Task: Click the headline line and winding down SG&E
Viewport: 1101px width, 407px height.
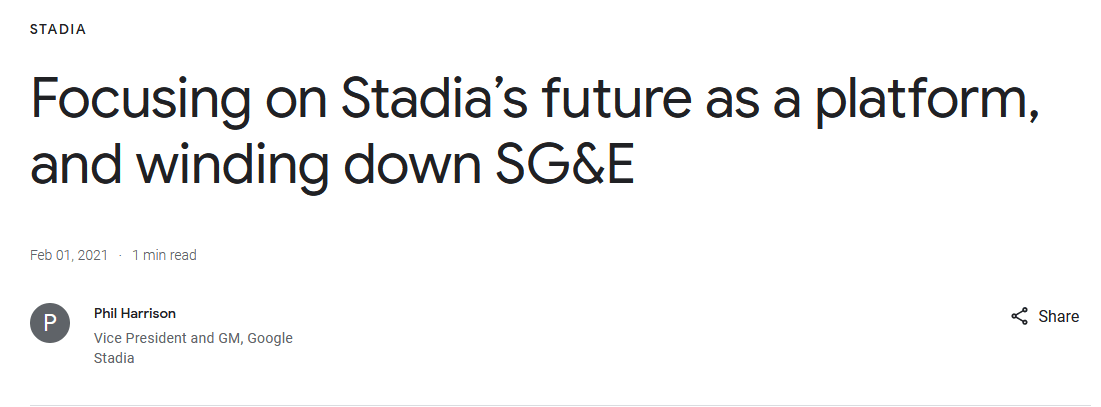Action: pos(332,165)
